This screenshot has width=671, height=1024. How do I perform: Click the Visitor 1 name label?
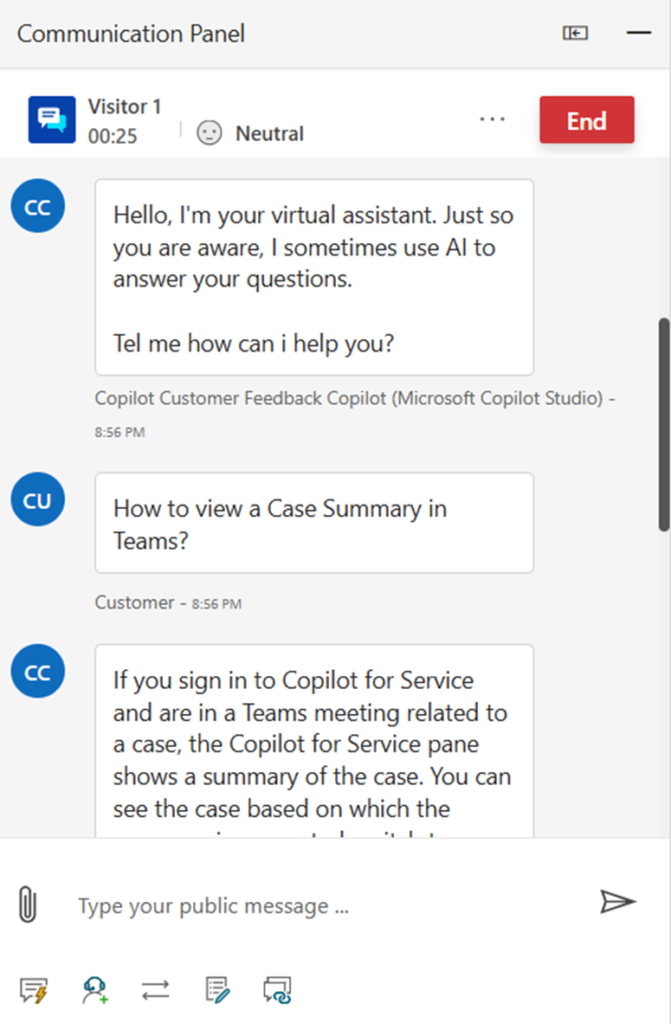[124, 107]
